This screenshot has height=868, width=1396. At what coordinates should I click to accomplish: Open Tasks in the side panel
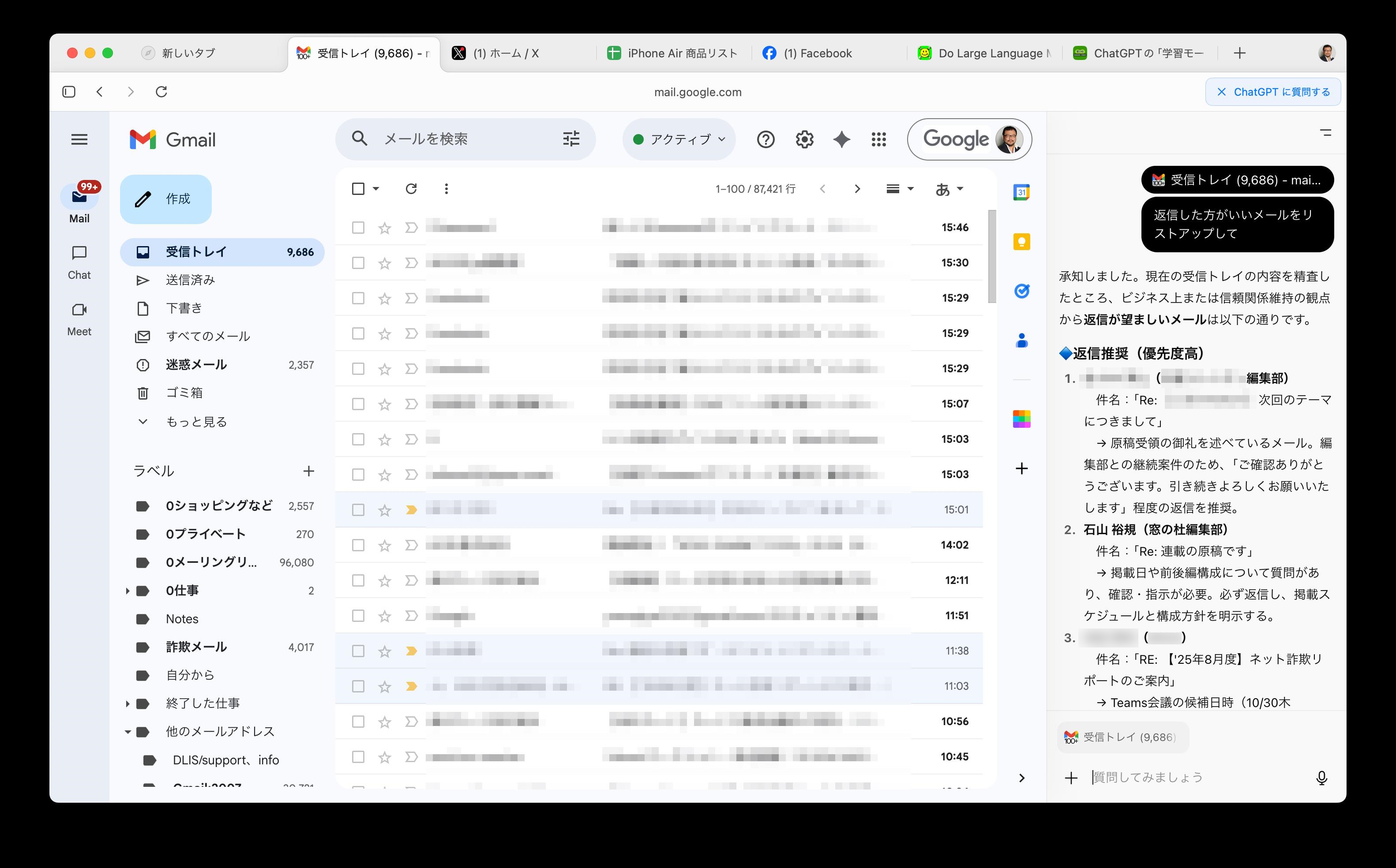(1021, 291)
